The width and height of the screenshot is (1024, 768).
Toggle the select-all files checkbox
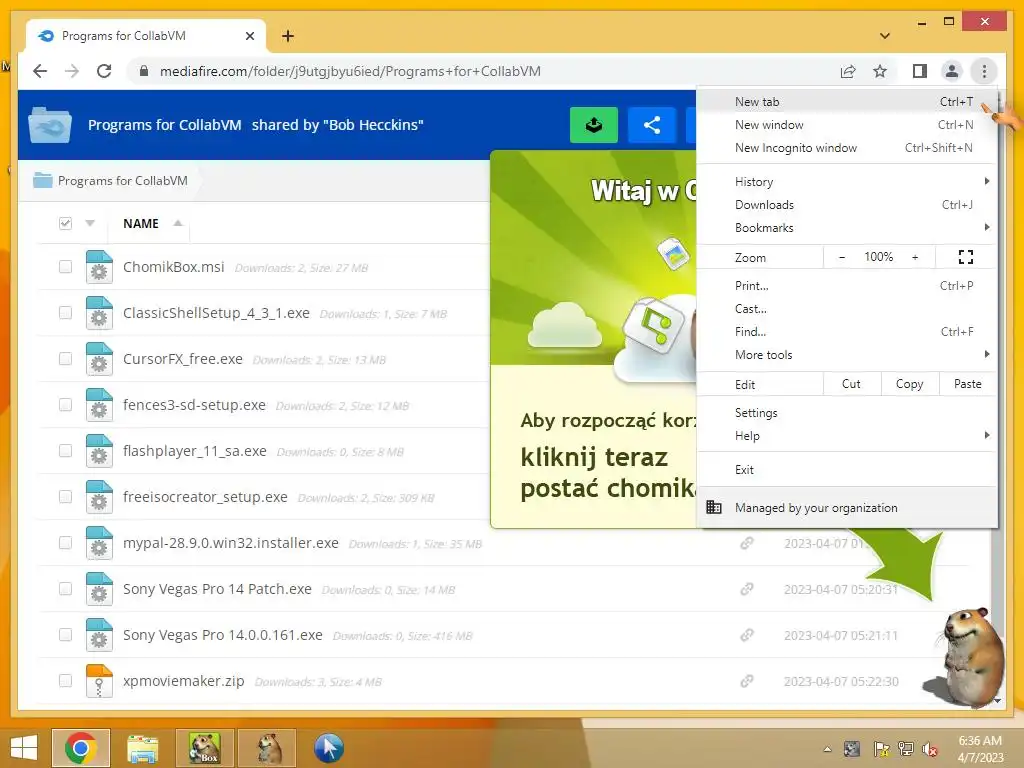point(65,223)
